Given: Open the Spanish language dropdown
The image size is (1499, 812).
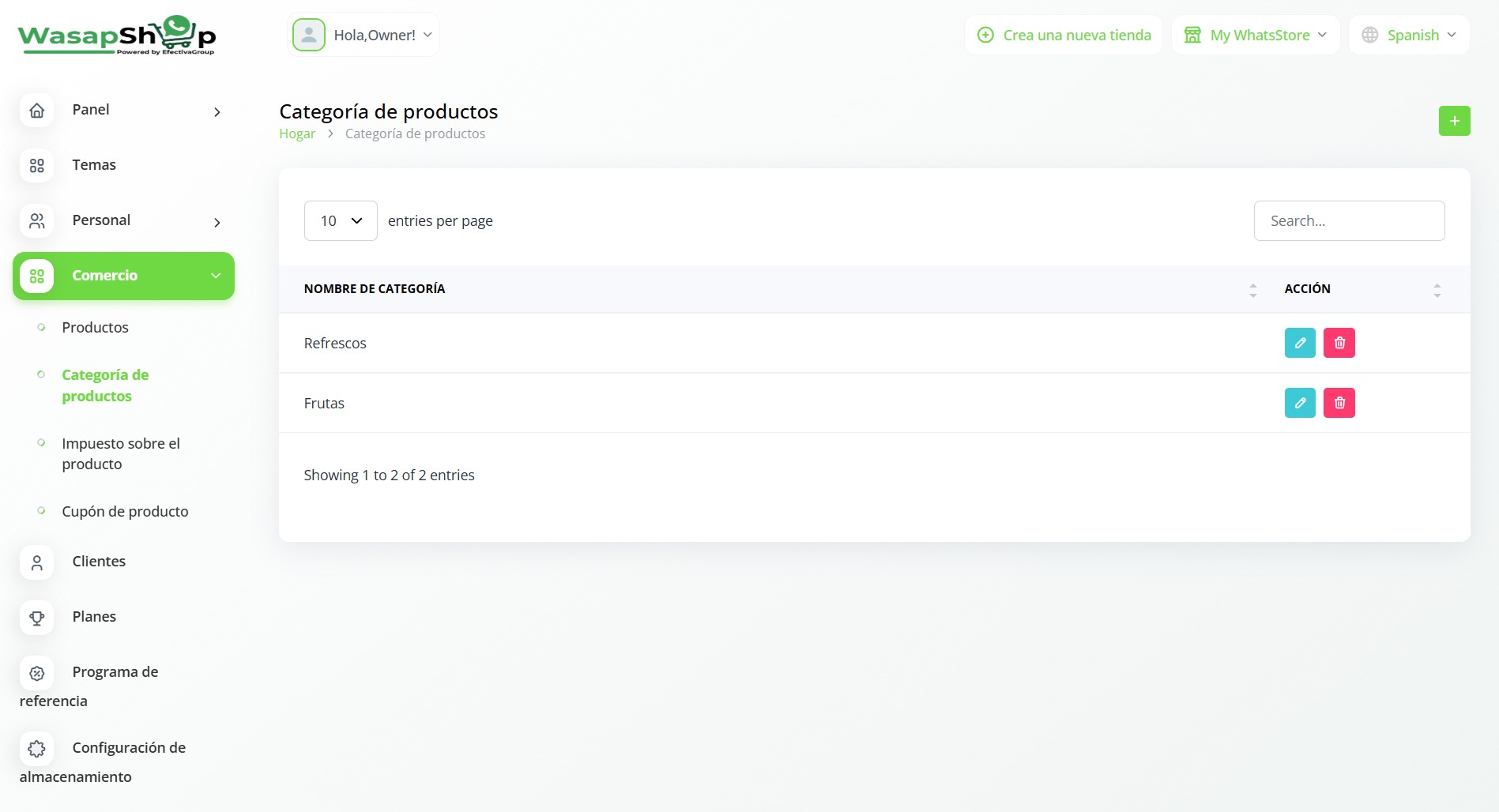Looking at the screenshot, I should tap(1409, 36).
